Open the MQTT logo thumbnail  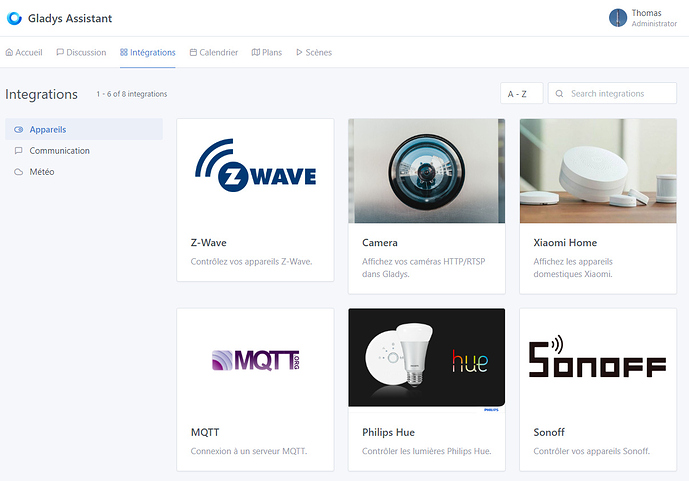click(255, 360)
